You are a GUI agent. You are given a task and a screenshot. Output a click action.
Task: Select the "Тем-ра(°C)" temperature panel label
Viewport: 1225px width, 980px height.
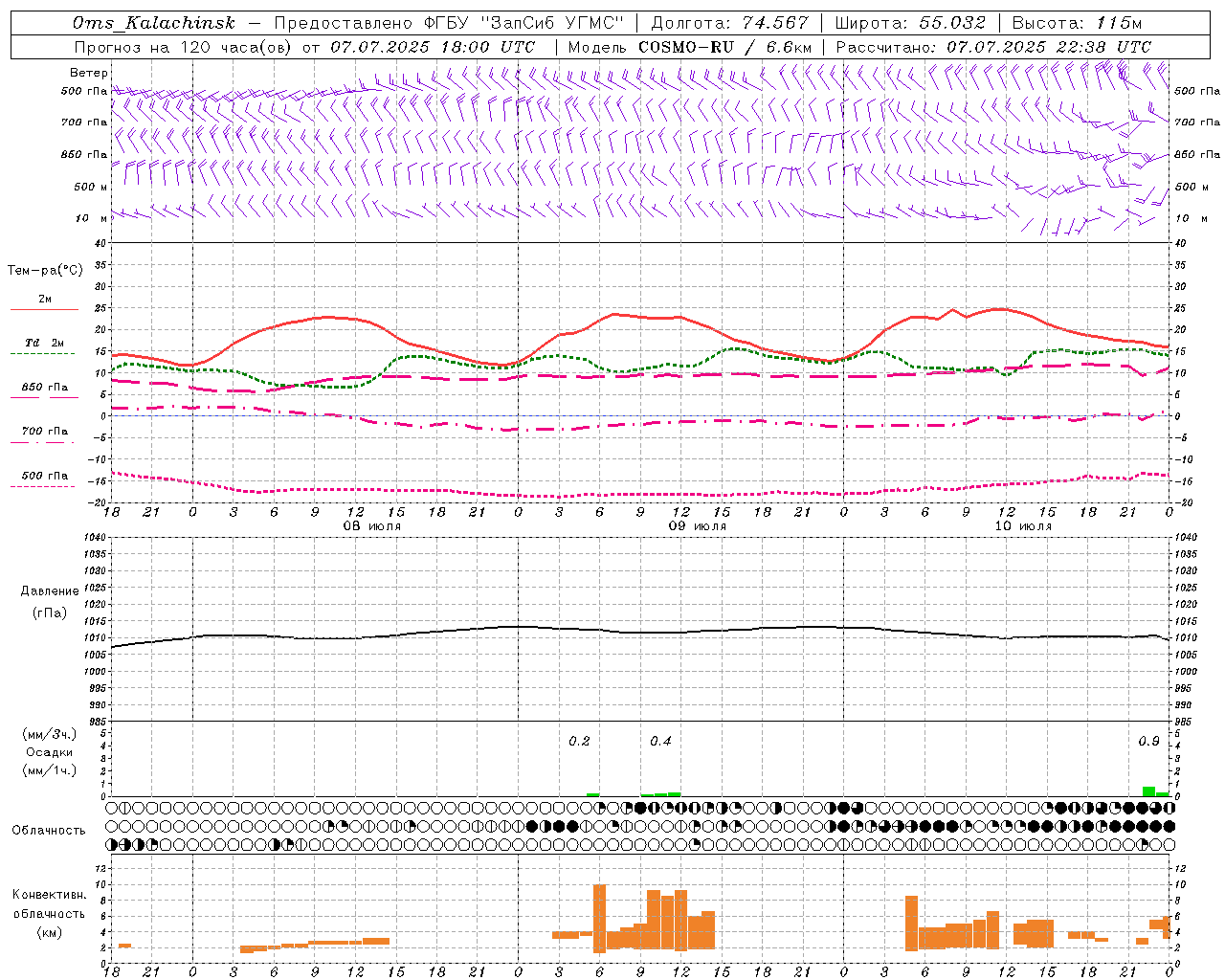click(x=45, y=271)
